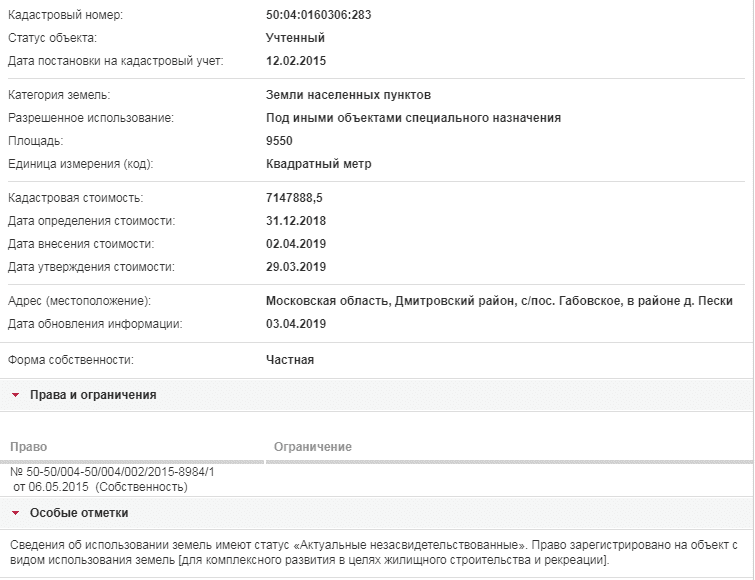This screenshot has width=755, height=580.
Task: Click Под иными объектами специального назначения
Action: click(x=413, y=118)
